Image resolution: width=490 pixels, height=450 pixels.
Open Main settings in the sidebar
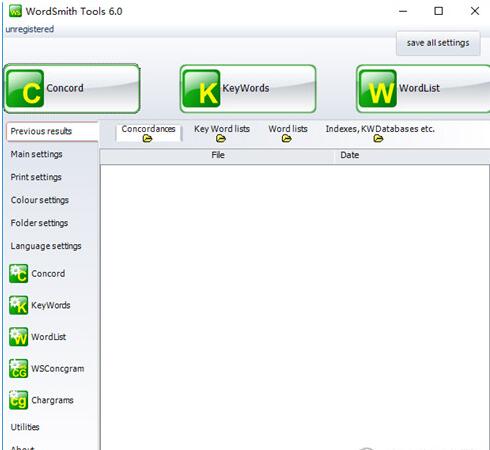click(x=37, y=154)
